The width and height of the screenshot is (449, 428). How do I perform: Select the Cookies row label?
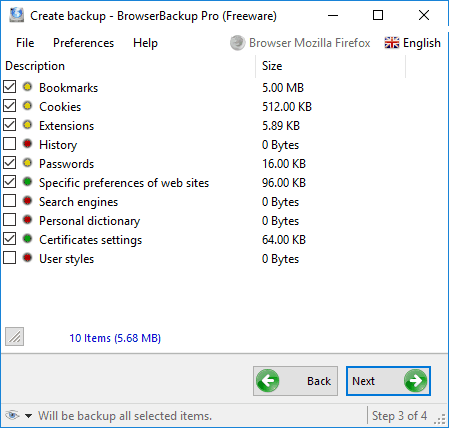pos(60,107)
